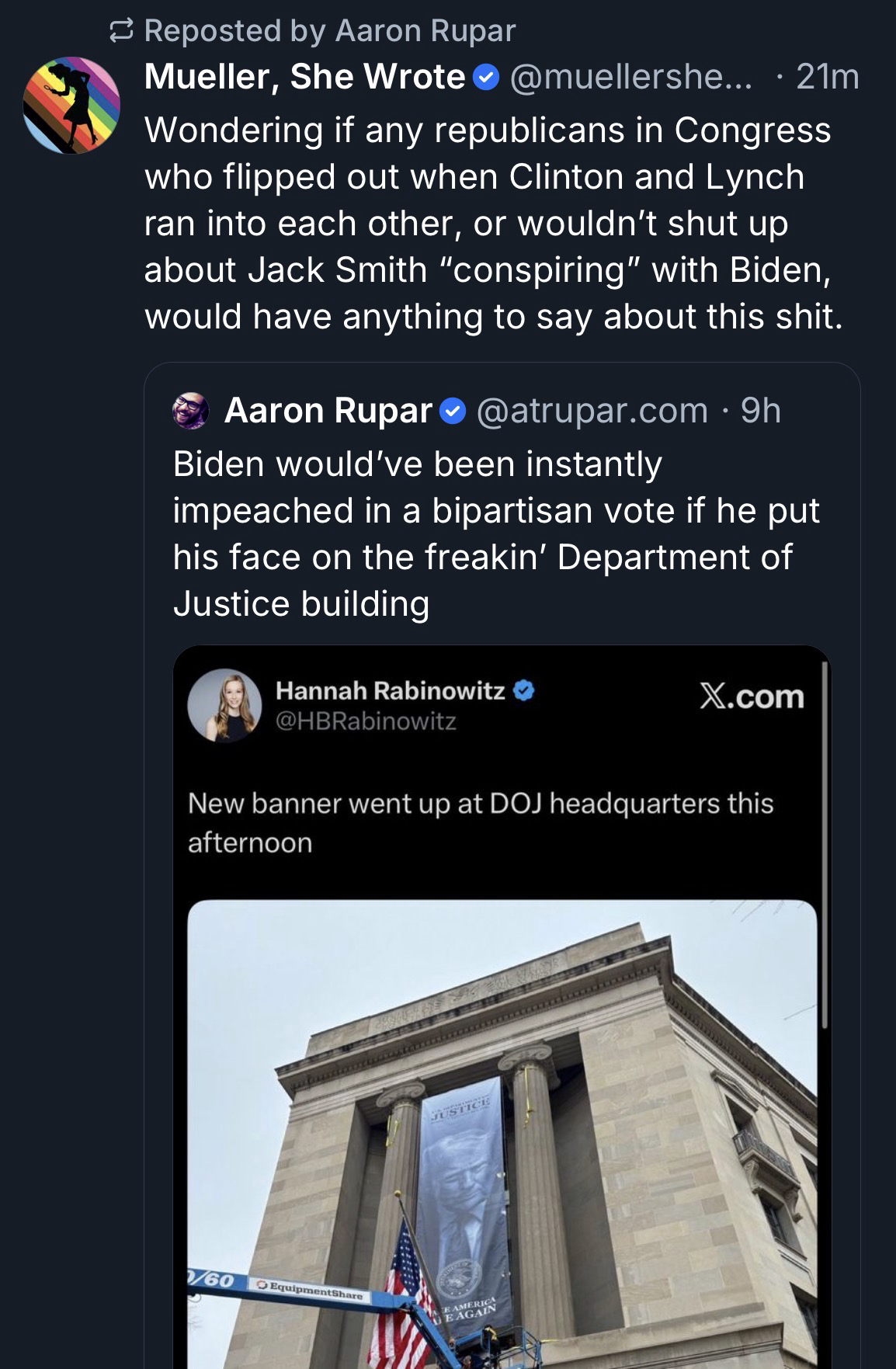This screenshot has height=1369, width=896.
Task: Tap the @muellershe... handle
Action: click(x=630, y=77)
